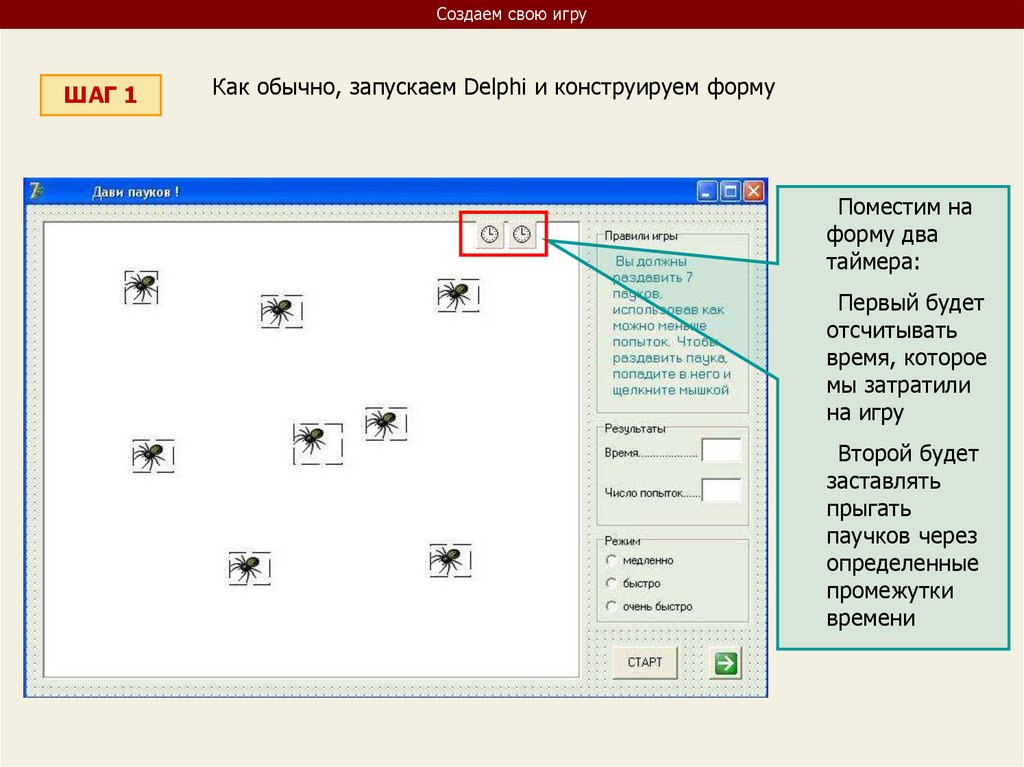Click the Результаты group caption
The image size is (1024, 767).
(x=635, y=429)
